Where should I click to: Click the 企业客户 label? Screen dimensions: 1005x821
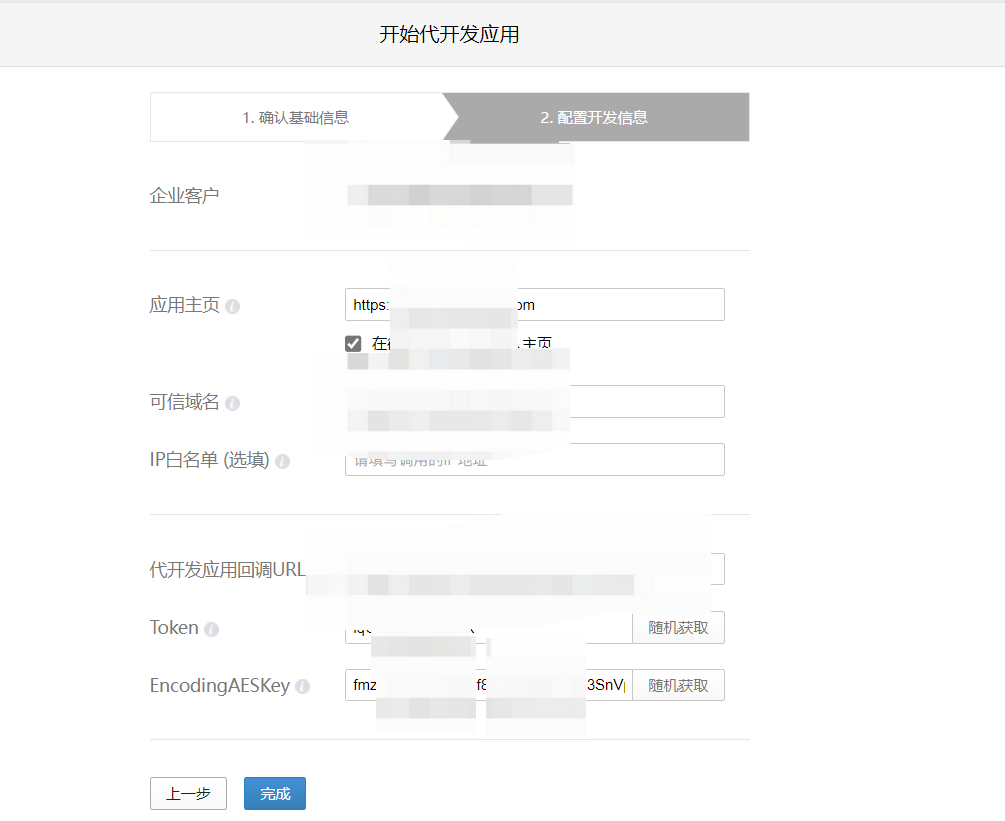tap(184, 195)
